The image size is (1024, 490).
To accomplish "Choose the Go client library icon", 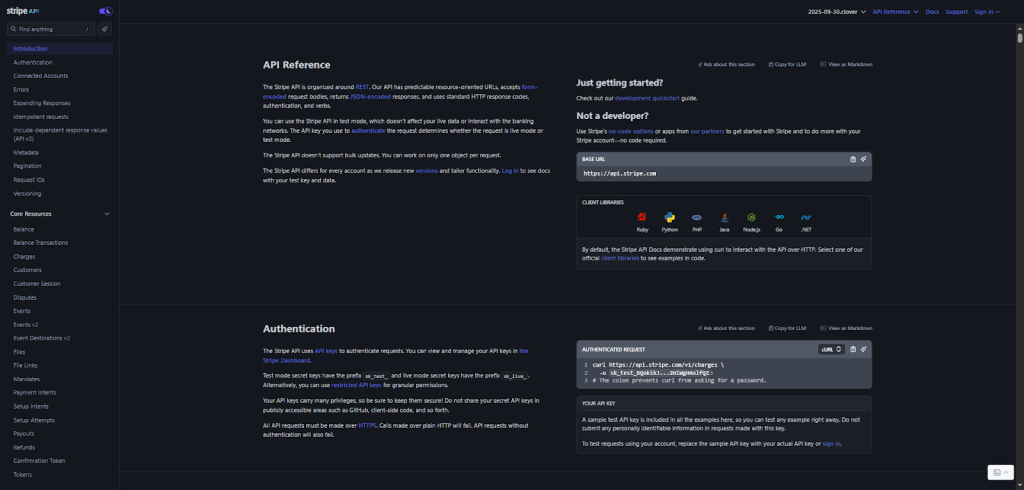I will click(x=778, y=219).
